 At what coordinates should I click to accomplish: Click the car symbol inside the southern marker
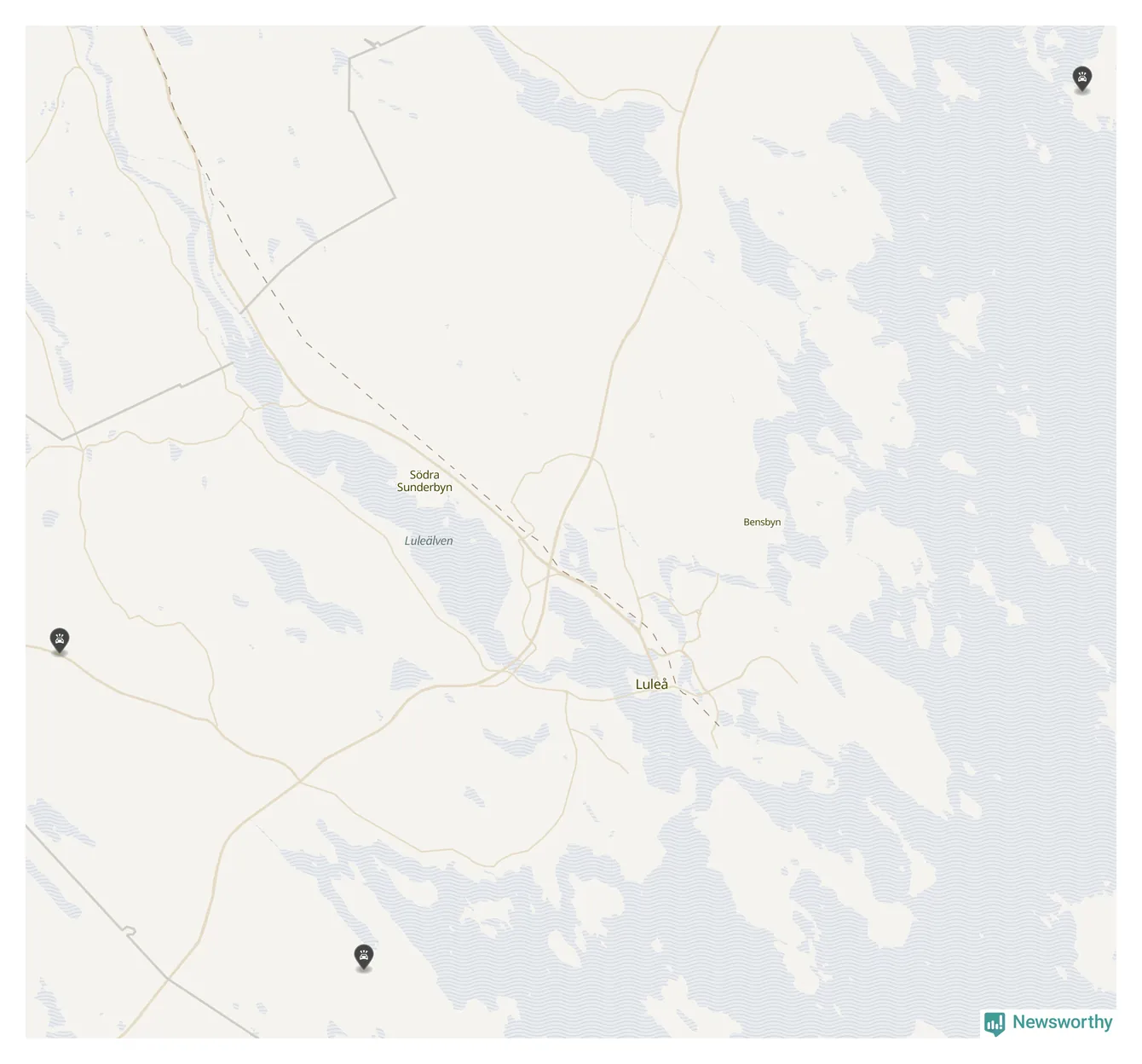364,956
